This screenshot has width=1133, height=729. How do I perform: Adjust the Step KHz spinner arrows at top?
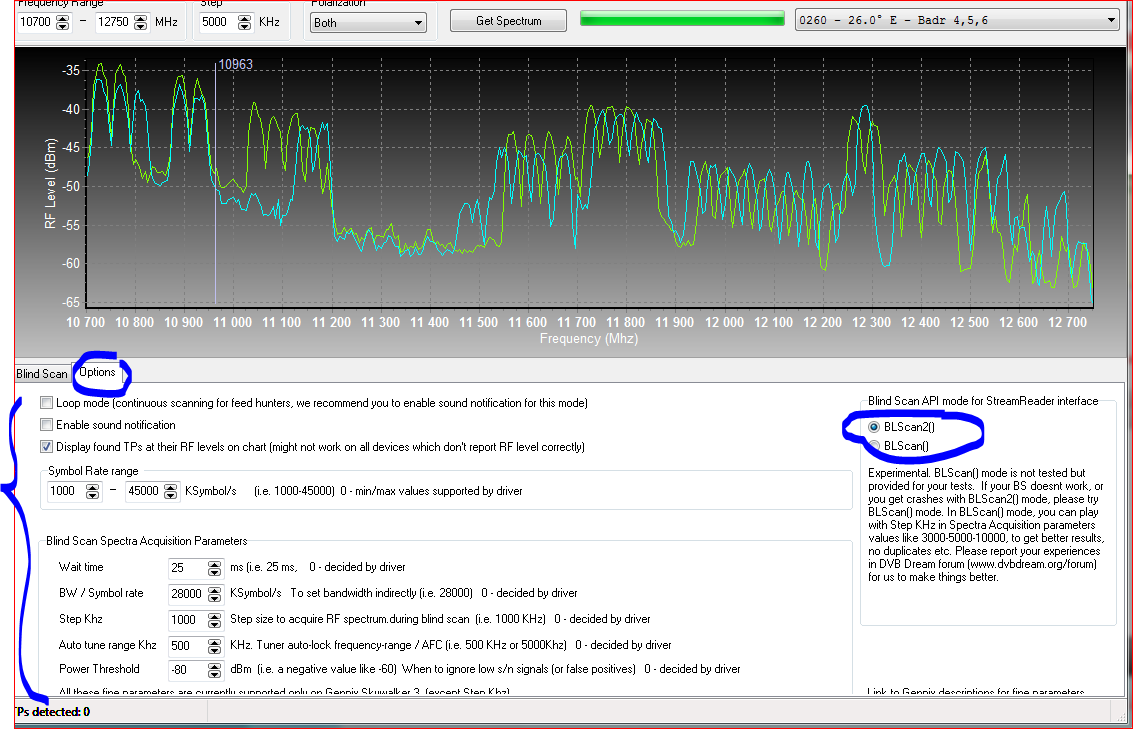click(x=245, y=22)
